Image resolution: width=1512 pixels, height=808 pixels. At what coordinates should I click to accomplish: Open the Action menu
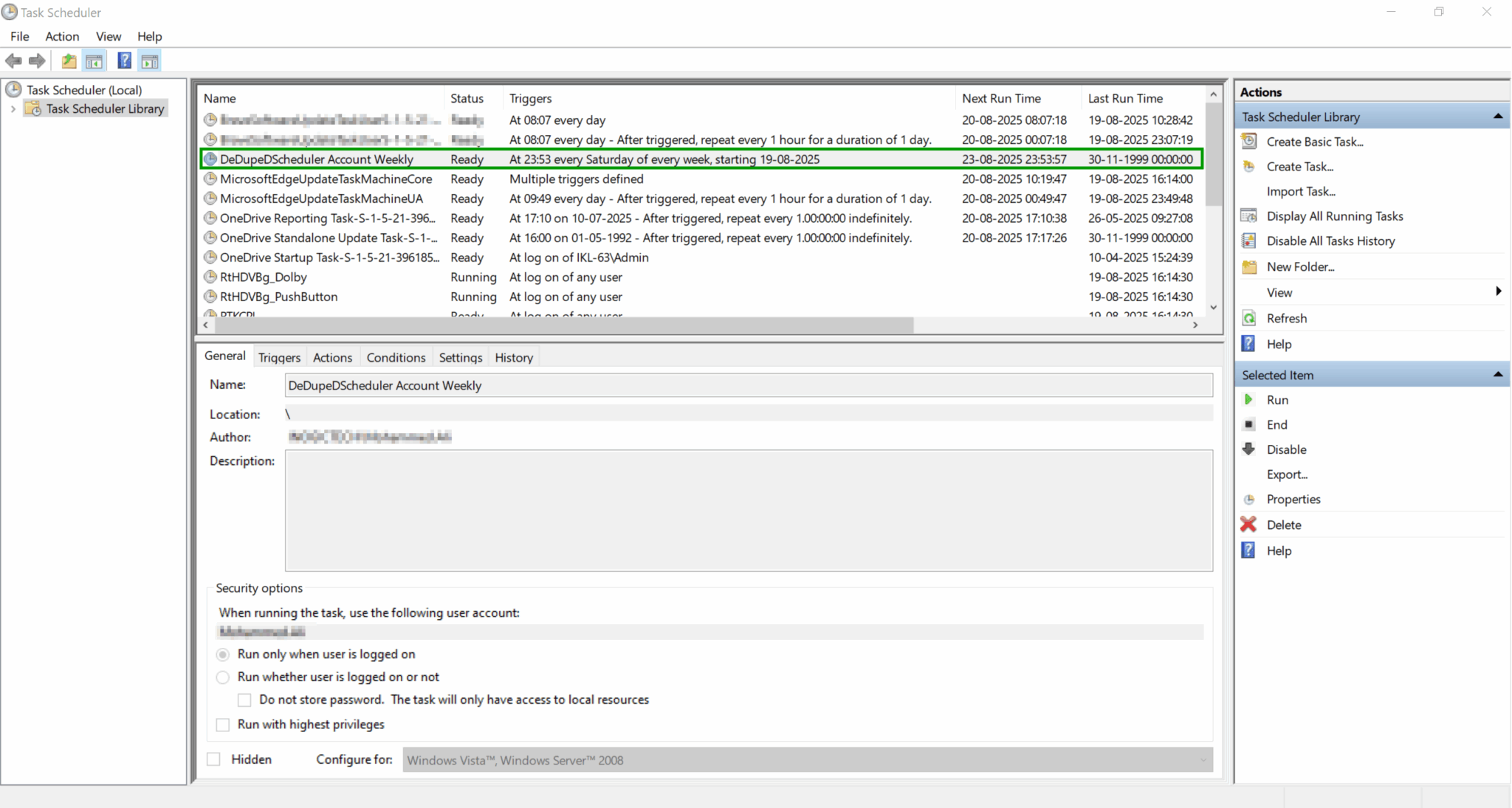(62, 36)
